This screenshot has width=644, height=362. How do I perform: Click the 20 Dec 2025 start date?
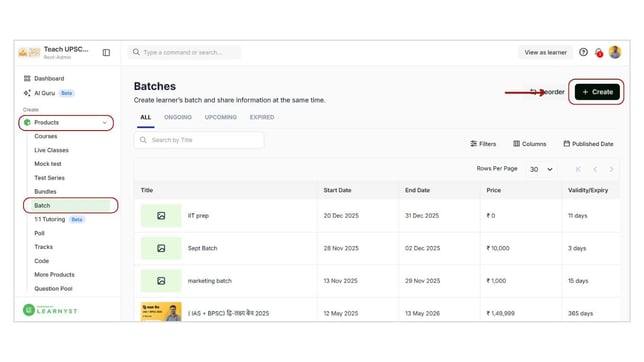coord(341,216)
